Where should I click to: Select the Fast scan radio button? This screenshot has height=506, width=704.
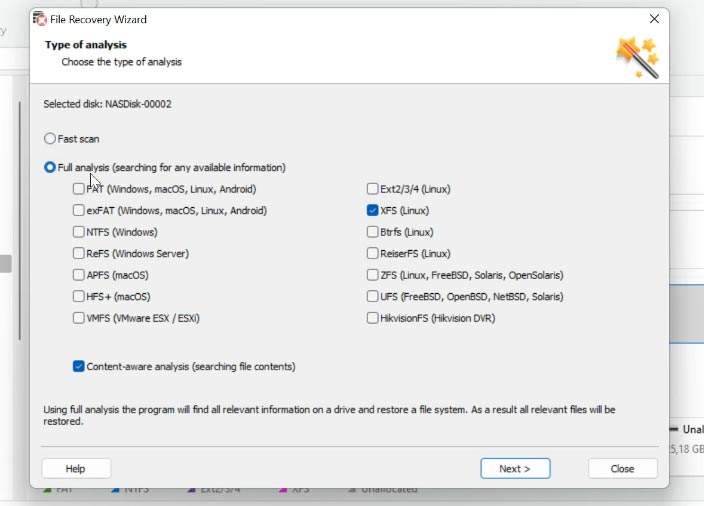(50, 139)
